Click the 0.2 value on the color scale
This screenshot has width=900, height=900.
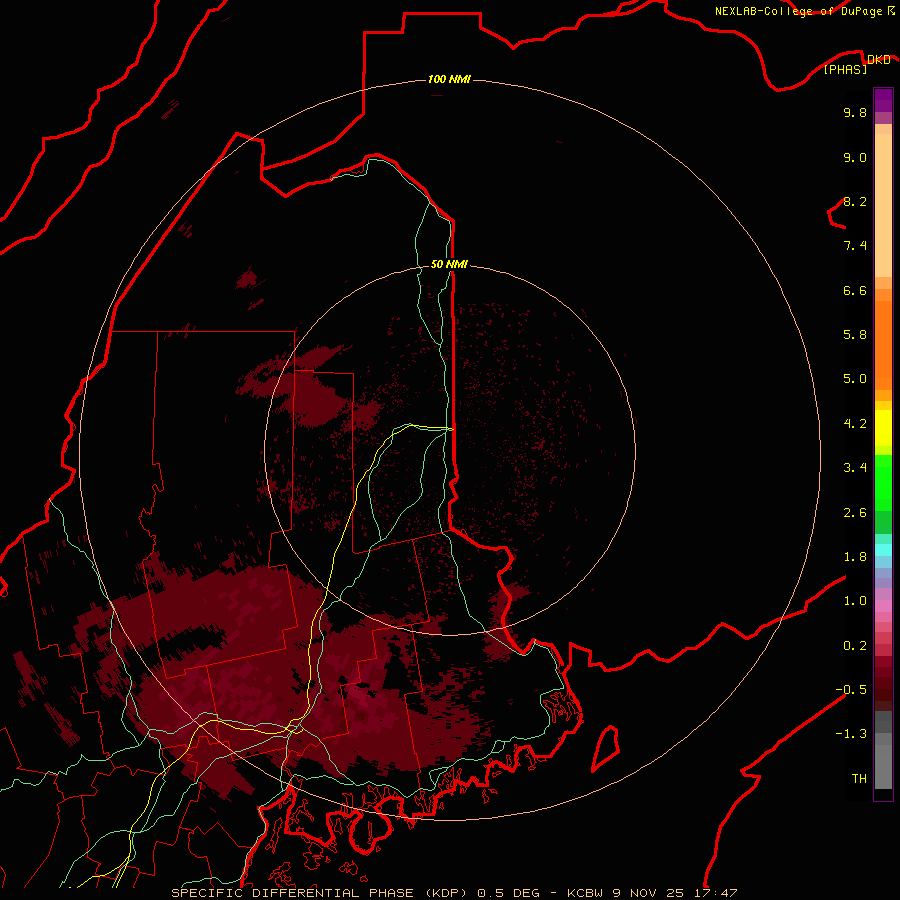(x=855, y=645)
